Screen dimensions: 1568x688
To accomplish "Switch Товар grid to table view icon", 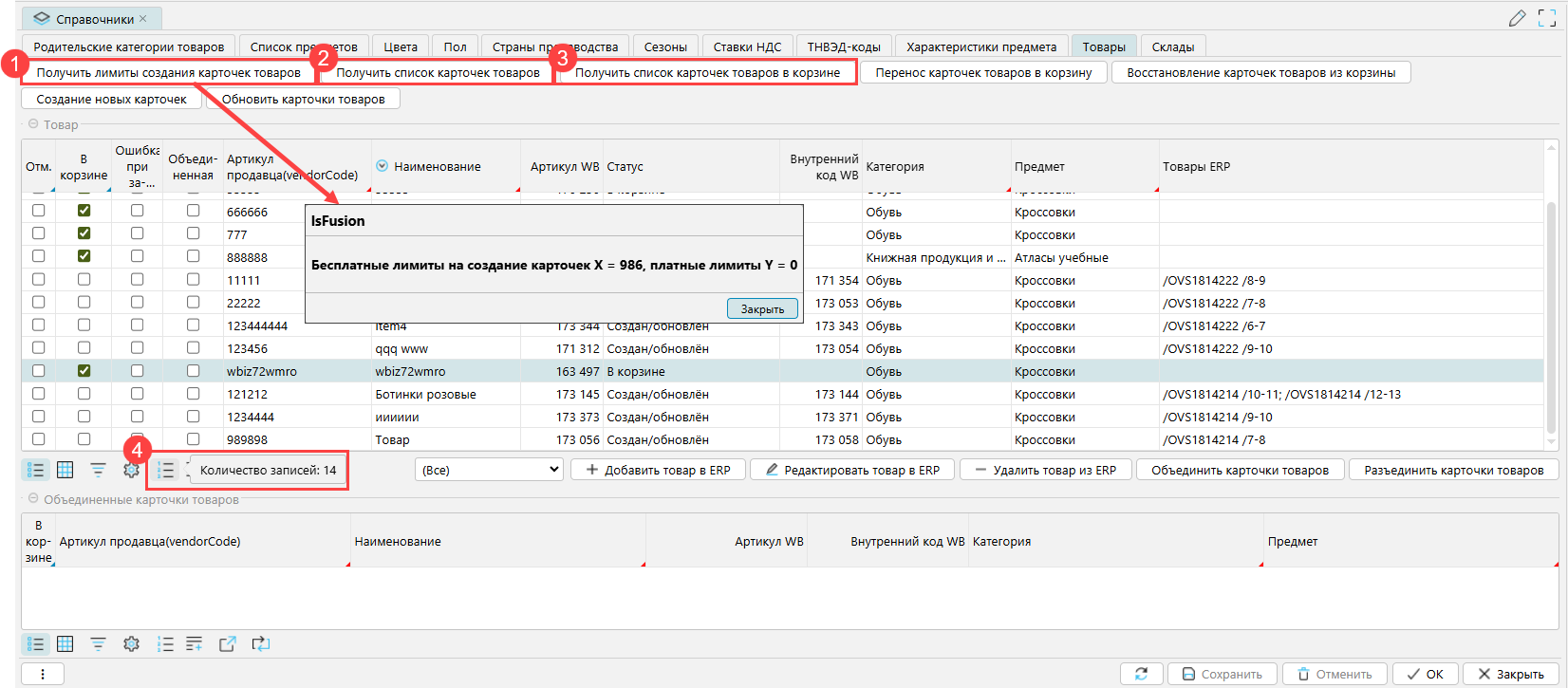I will tap(65, 470).
